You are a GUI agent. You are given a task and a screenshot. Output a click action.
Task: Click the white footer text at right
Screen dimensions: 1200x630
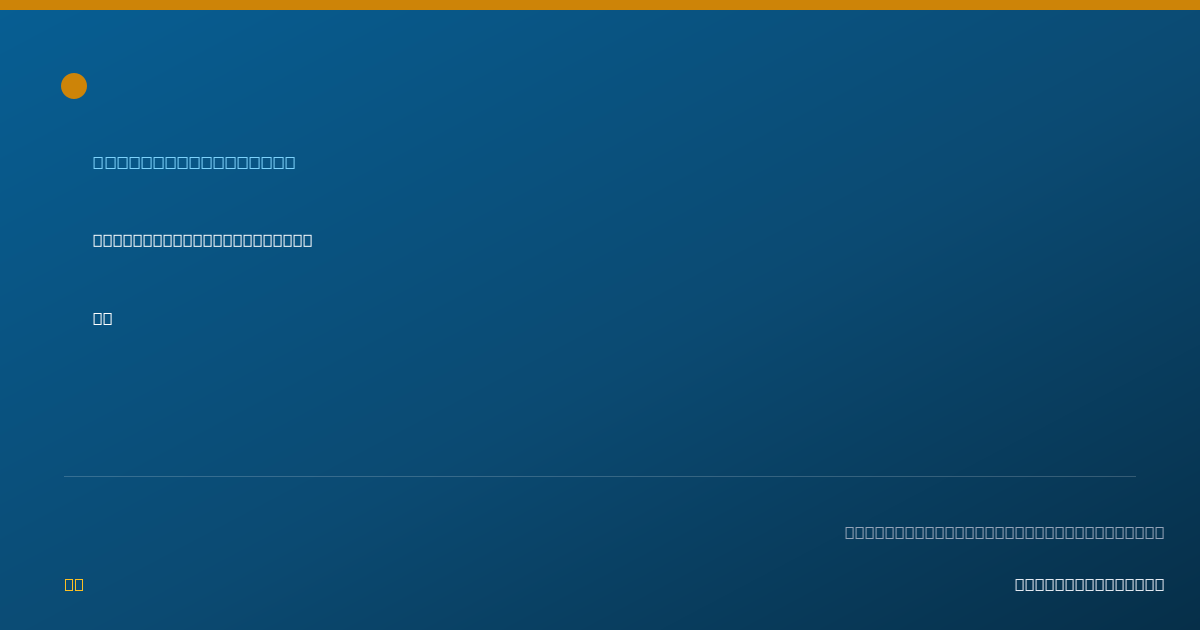pyautogui.click(x=1090, y=584)
